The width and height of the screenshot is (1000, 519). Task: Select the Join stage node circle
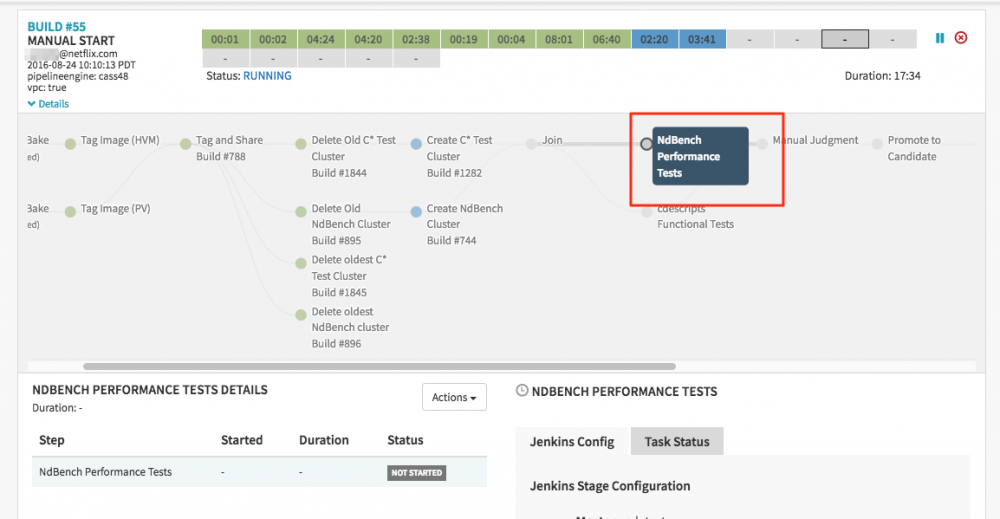click(532, 144)
